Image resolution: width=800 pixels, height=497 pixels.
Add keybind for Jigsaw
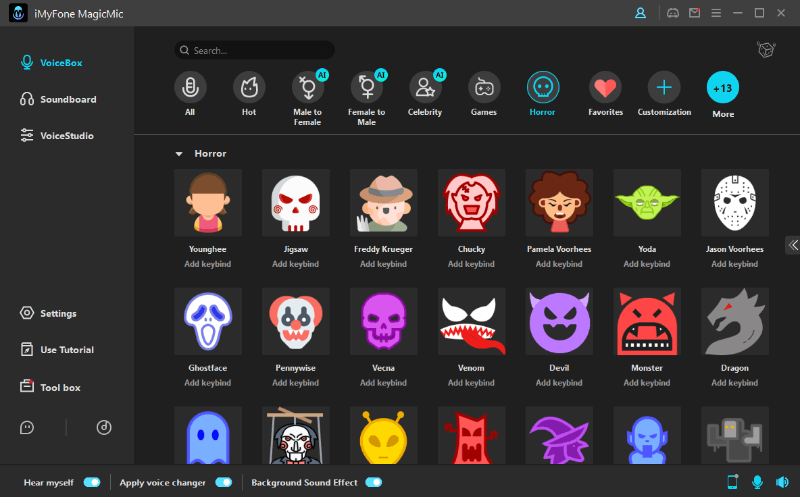(x=295, y=264)
